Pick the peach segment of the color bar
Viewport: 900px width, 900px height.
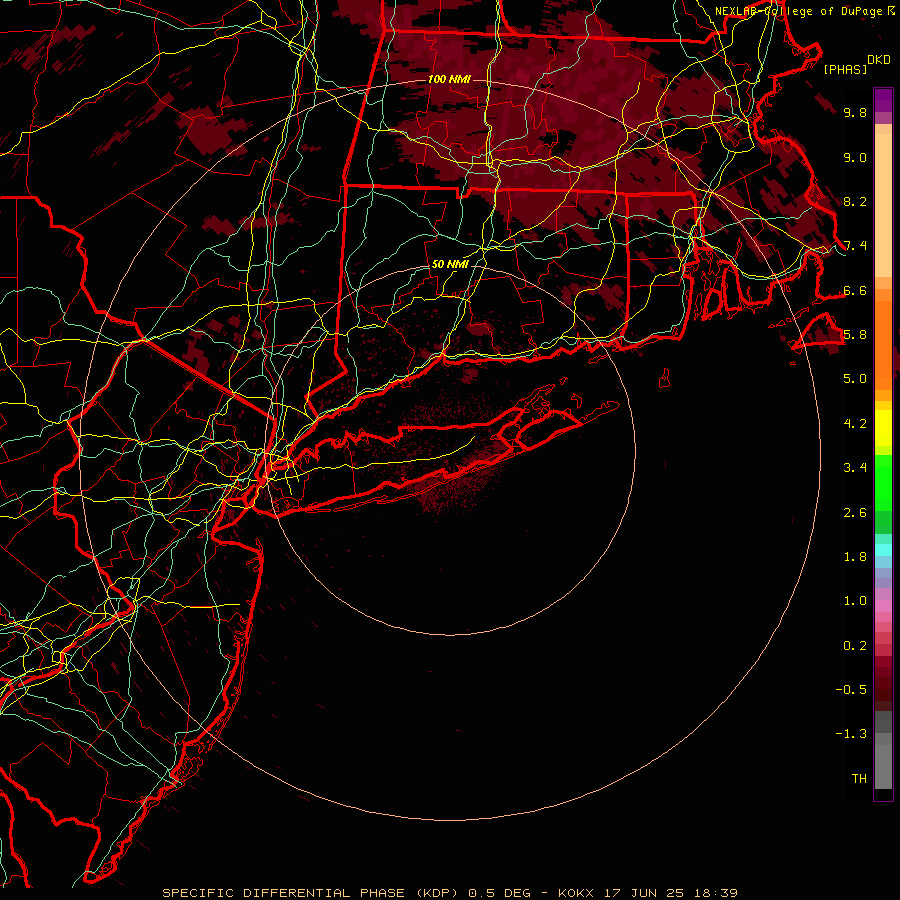(883, 204)
